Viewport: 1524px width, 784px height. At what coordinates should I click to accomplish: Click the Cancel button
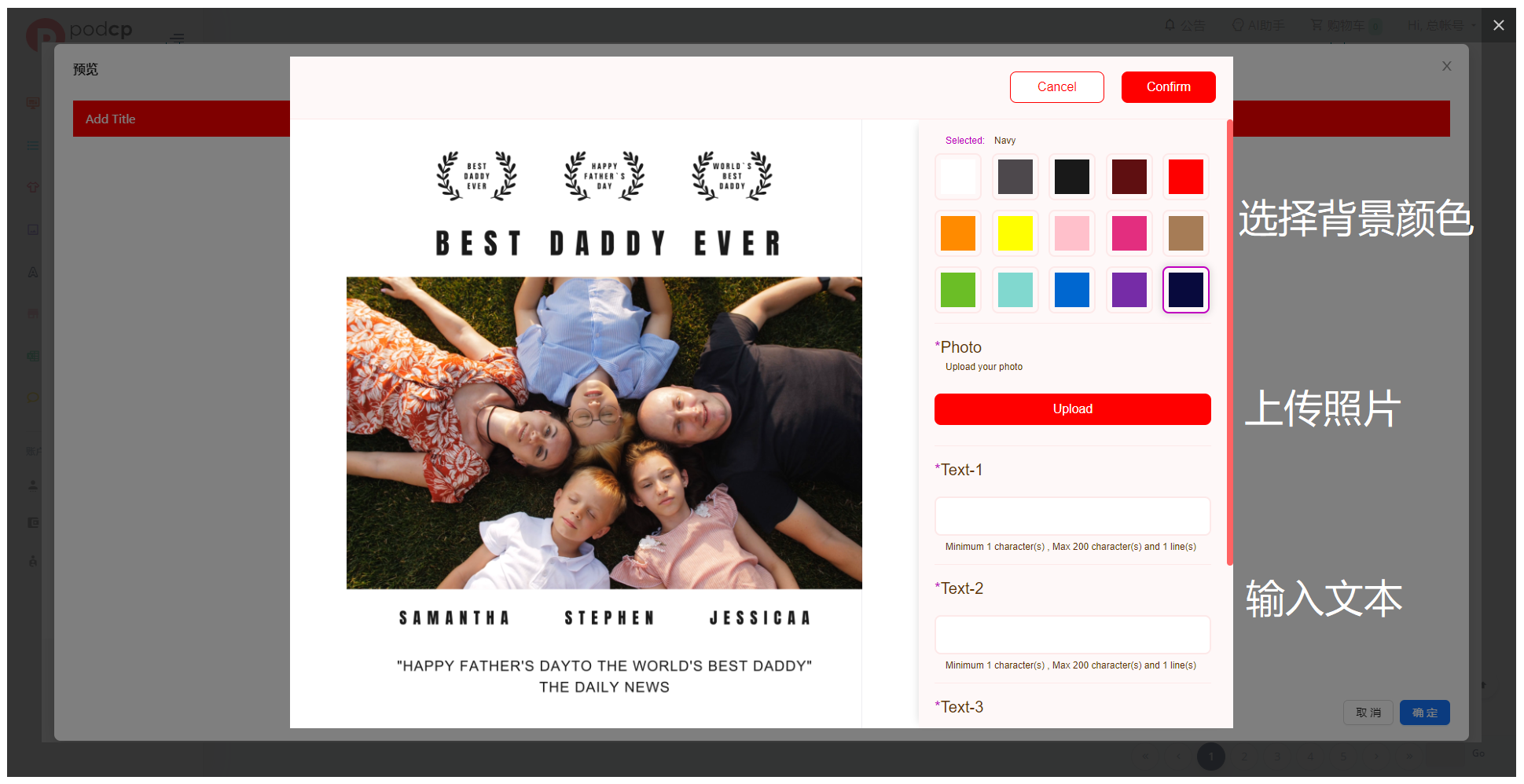[x=1056, y=87]
